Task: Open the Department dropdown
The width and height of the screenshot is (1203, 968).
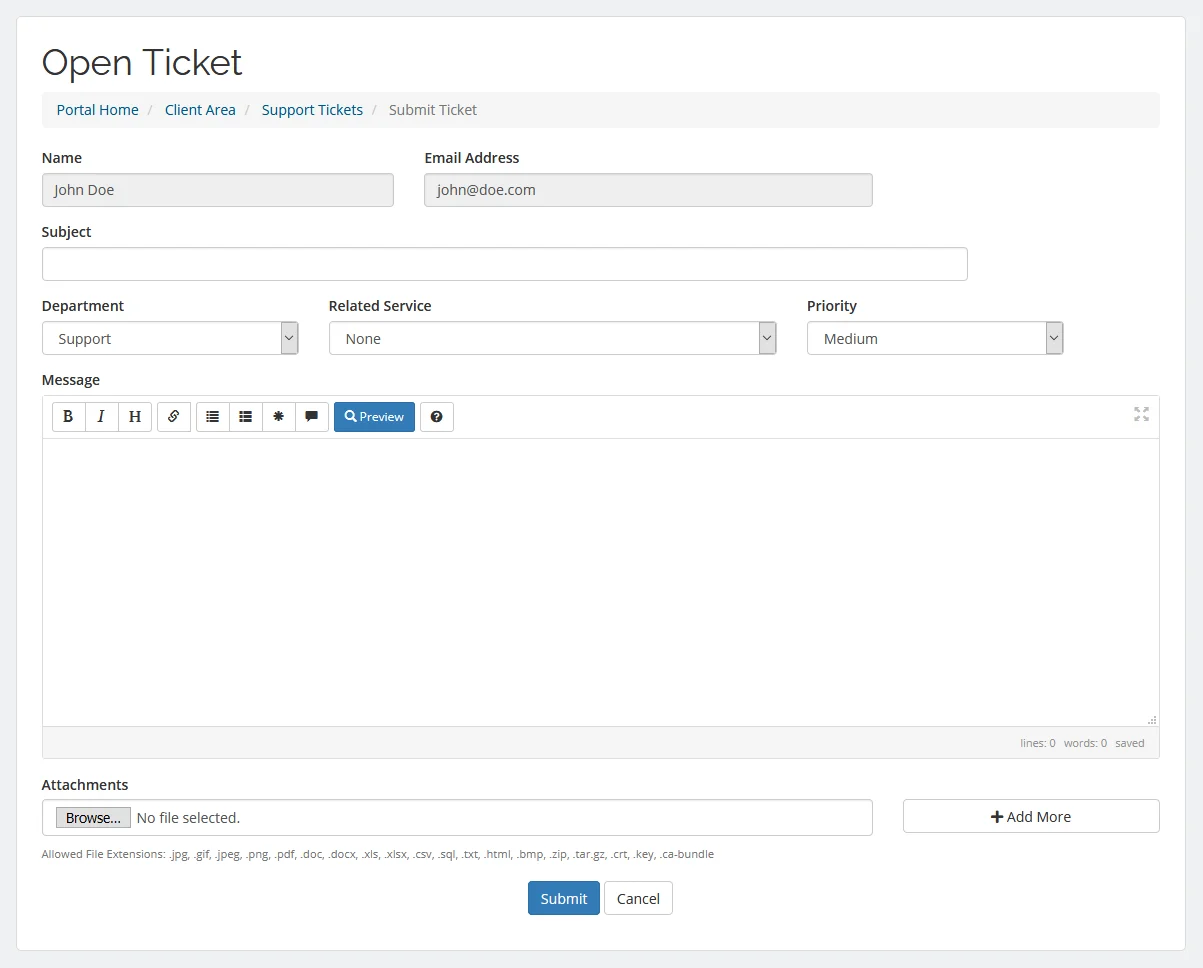Action: [170, 338]
